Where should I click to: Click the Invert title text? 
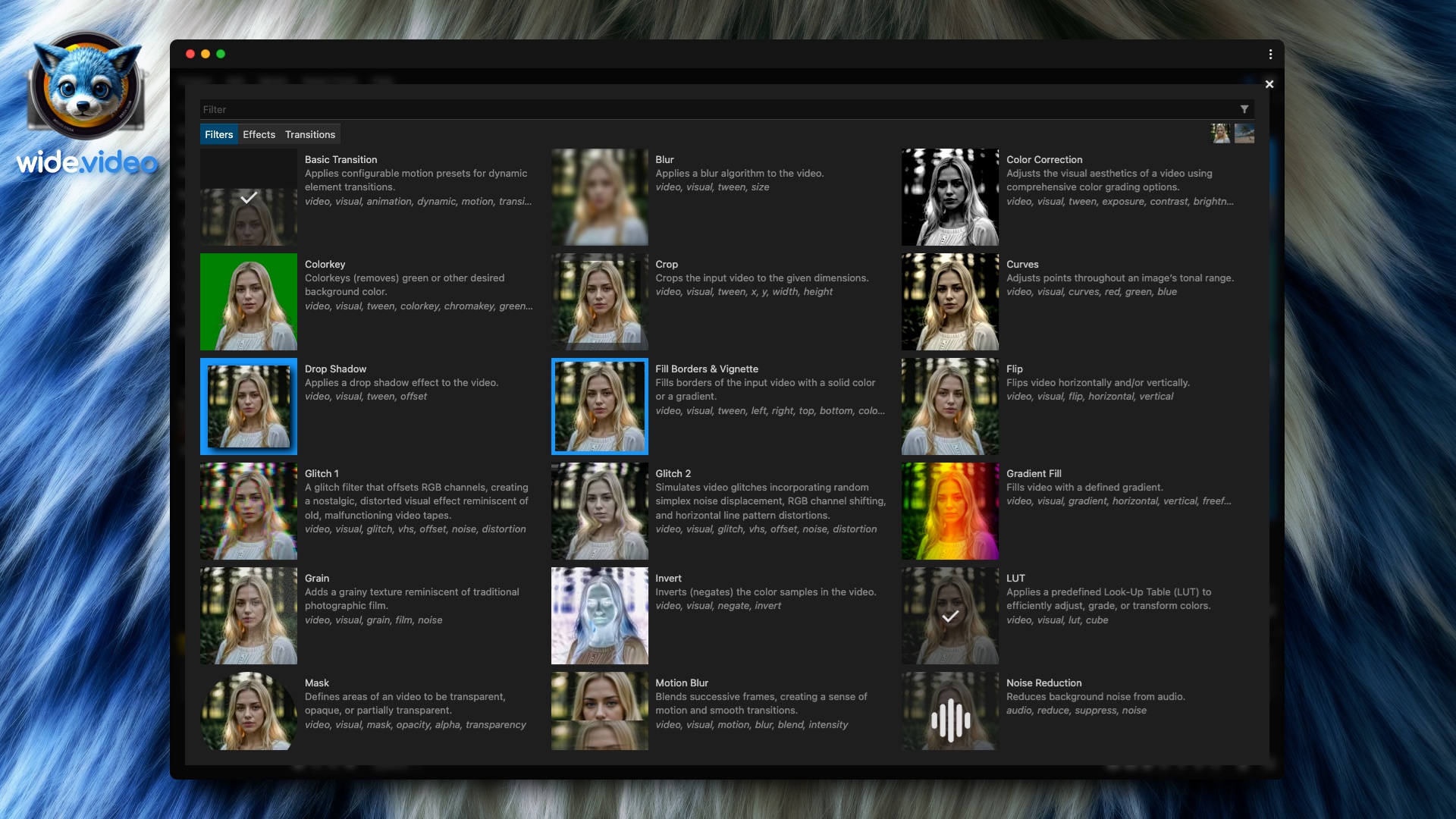668,578
